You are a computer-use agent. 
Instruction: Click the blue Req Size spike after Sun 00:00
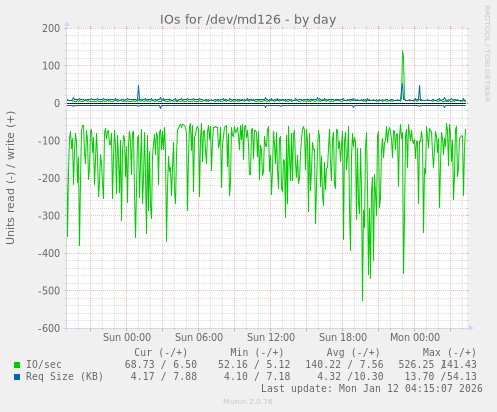139,92
